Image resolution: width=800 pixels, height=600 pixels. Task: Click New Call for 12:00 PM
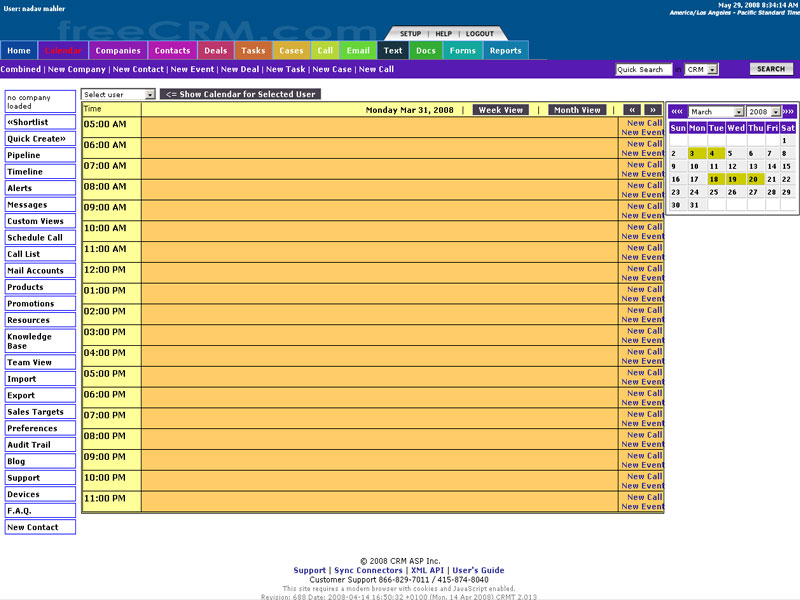click(645, 268)
